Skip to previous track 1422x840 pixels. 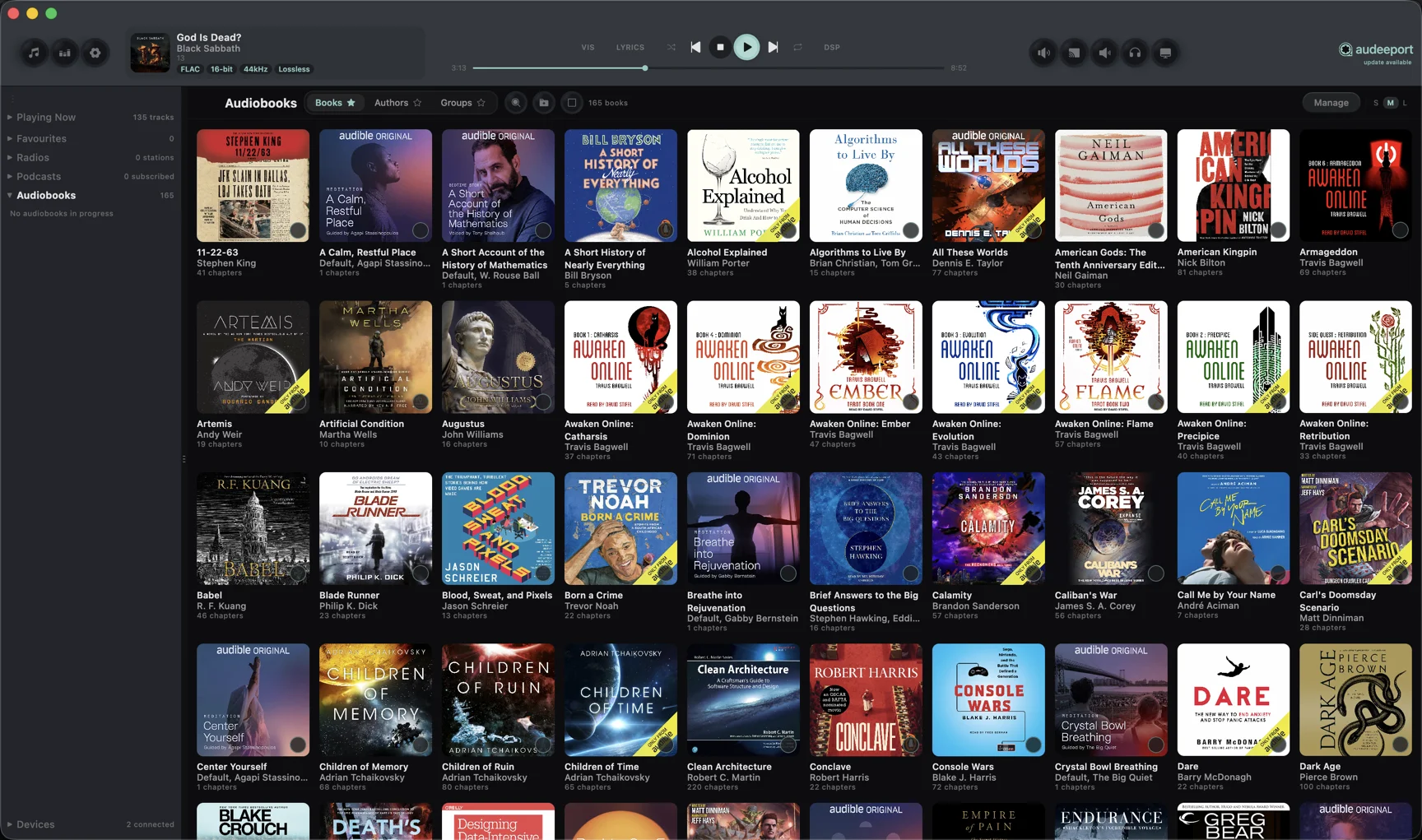click(695, 48)
